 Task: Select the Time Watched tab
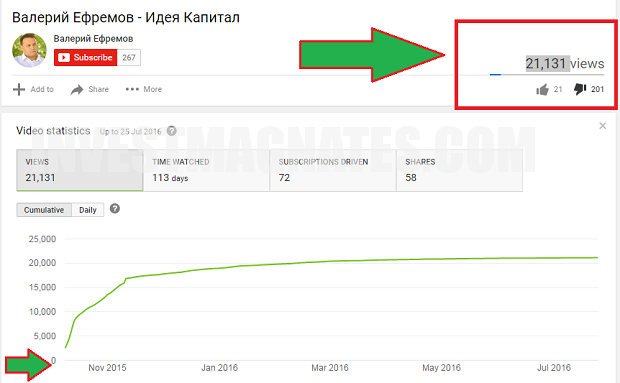coord(206,170)
